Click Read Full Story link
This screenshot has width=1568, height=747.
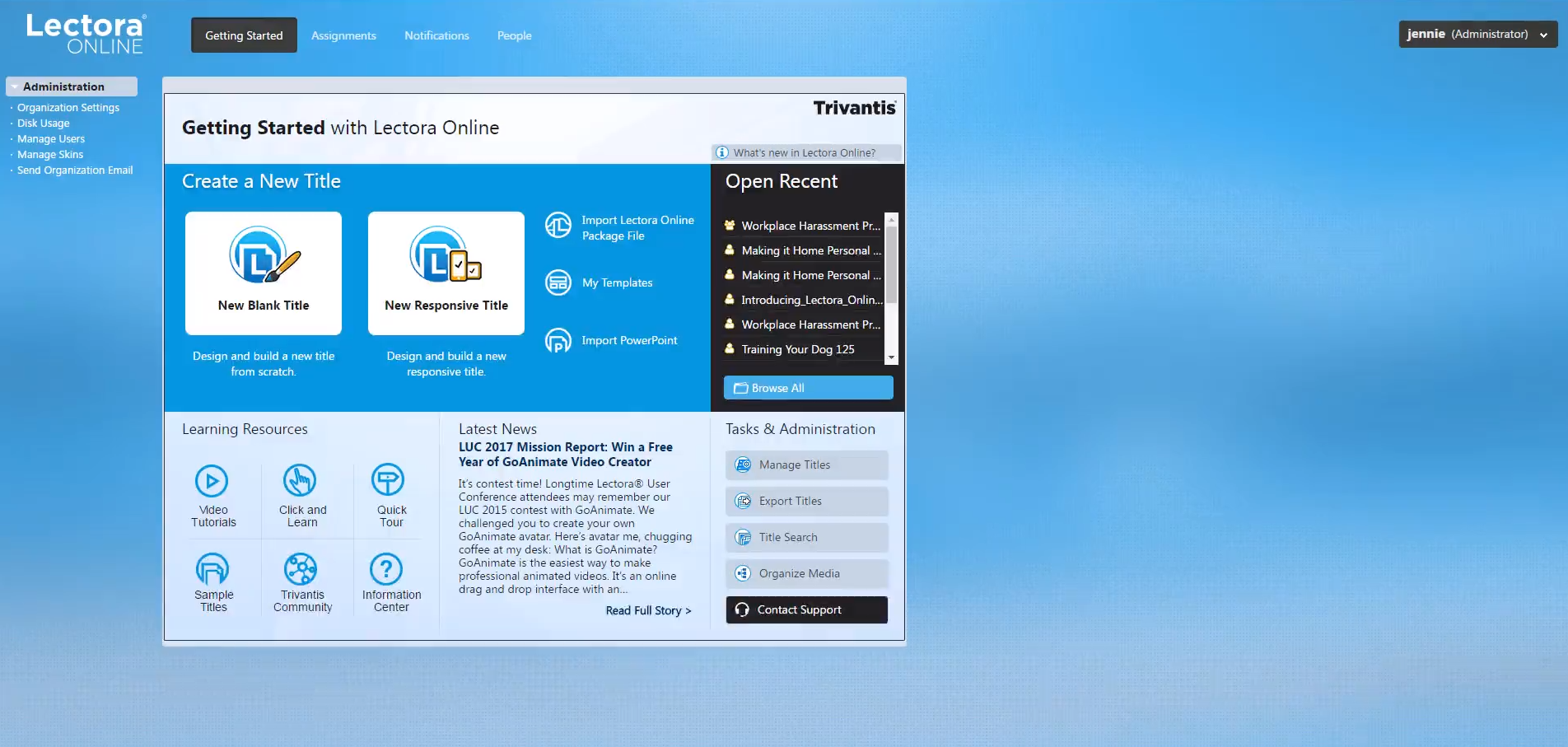coord(648,610)
